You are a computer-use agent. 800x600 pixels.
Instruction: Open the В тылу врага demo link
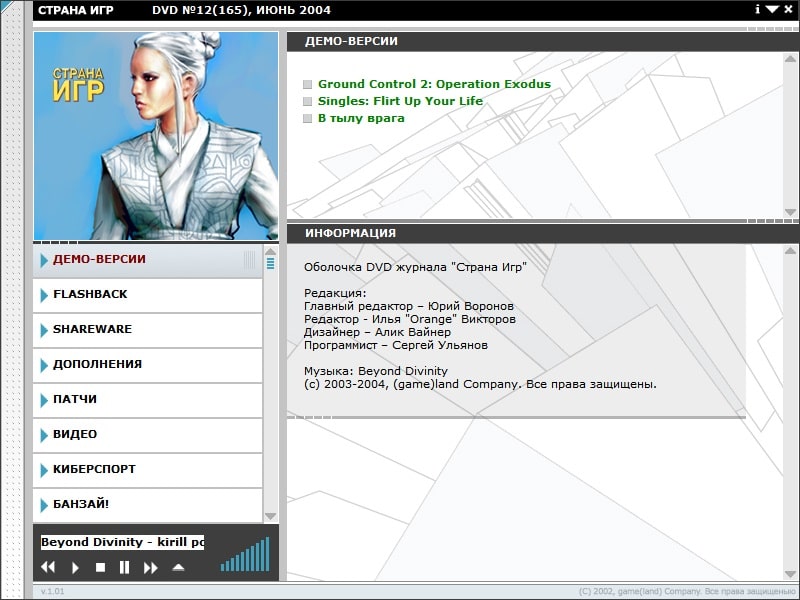tap(361, 118)
